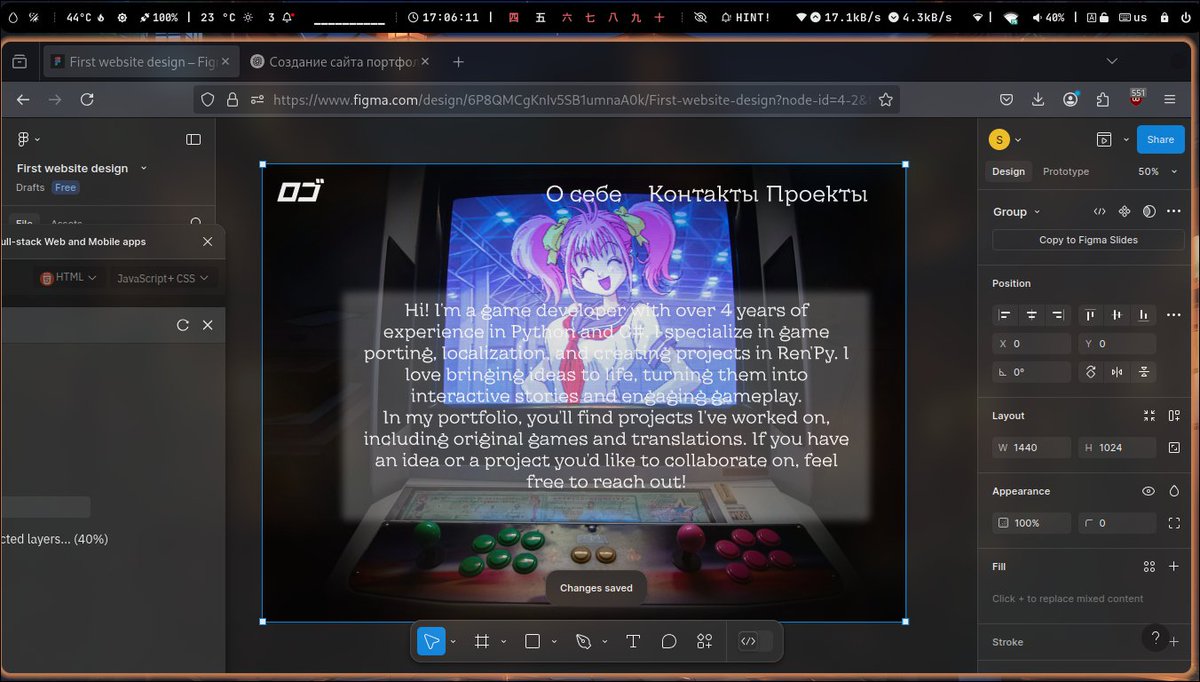Click the Layout collapse icon

point(1149,416)
